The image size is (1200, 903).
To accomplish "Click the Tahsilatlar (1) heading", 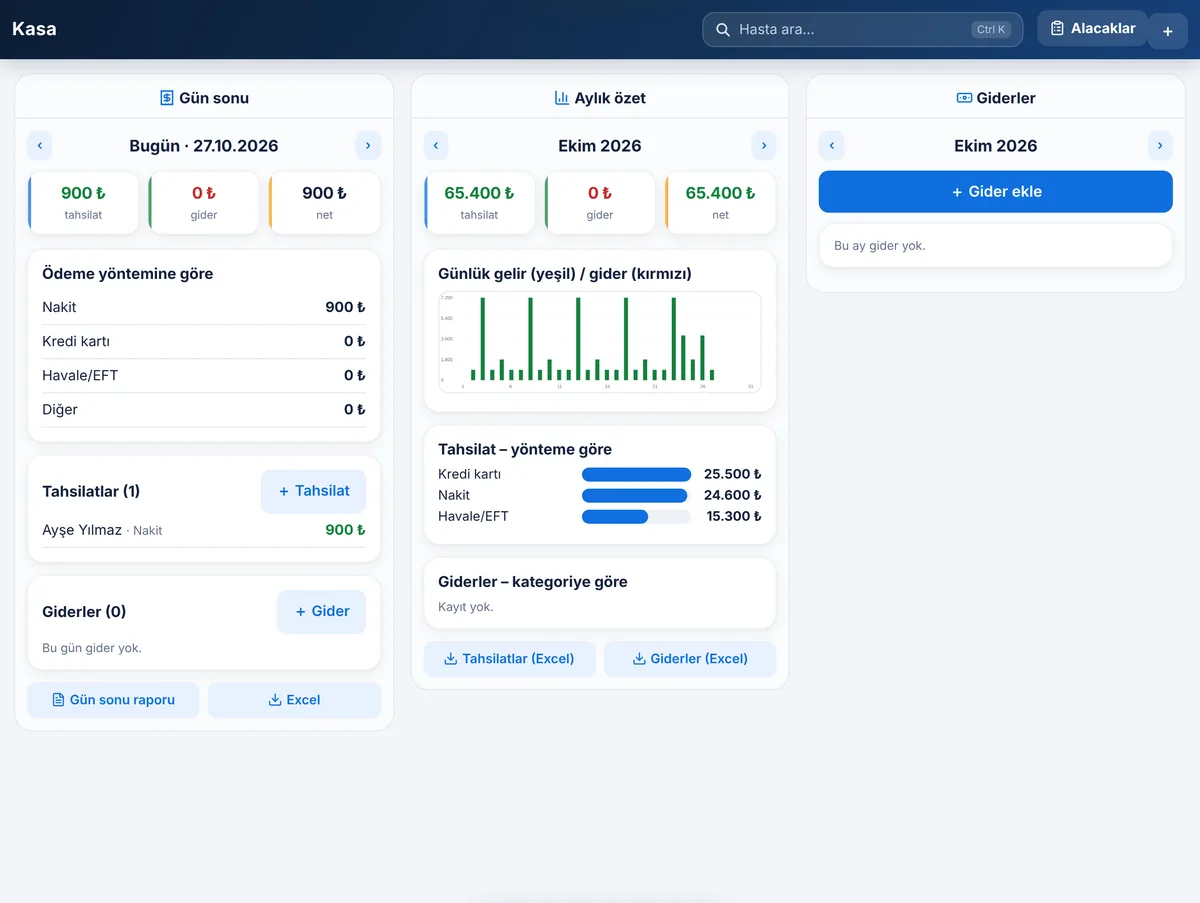I will tap(91, 492).
